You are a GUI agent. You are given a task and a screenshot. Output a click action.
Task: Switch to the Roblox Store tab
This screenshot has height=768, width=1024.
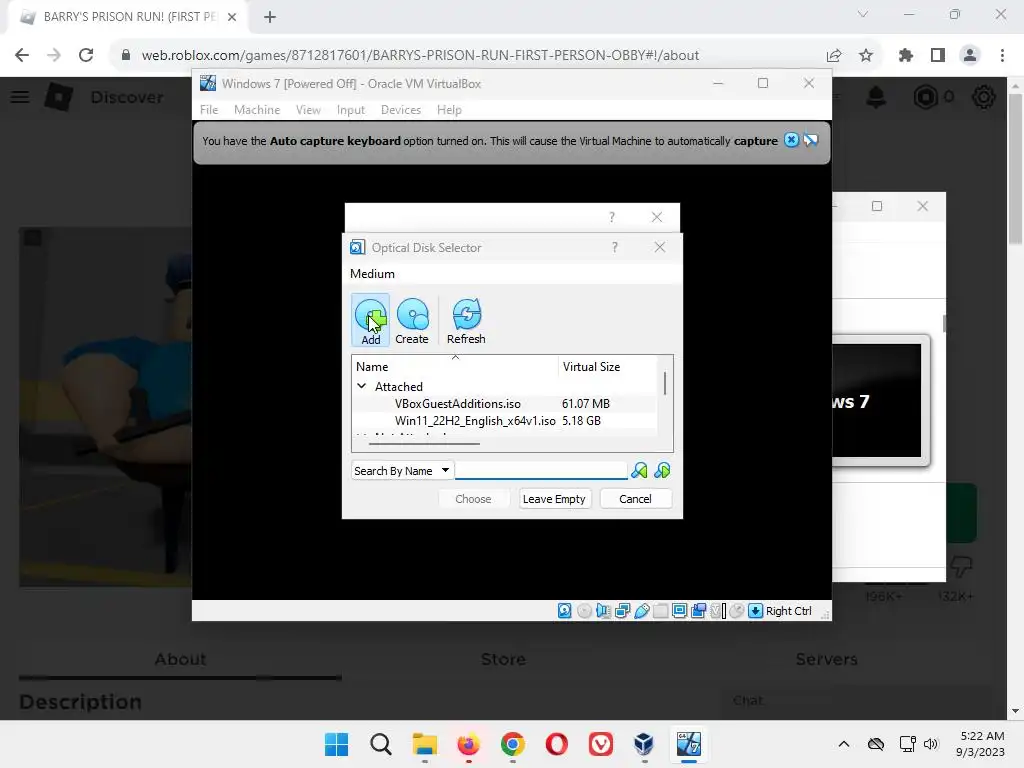tap(503, 659)
